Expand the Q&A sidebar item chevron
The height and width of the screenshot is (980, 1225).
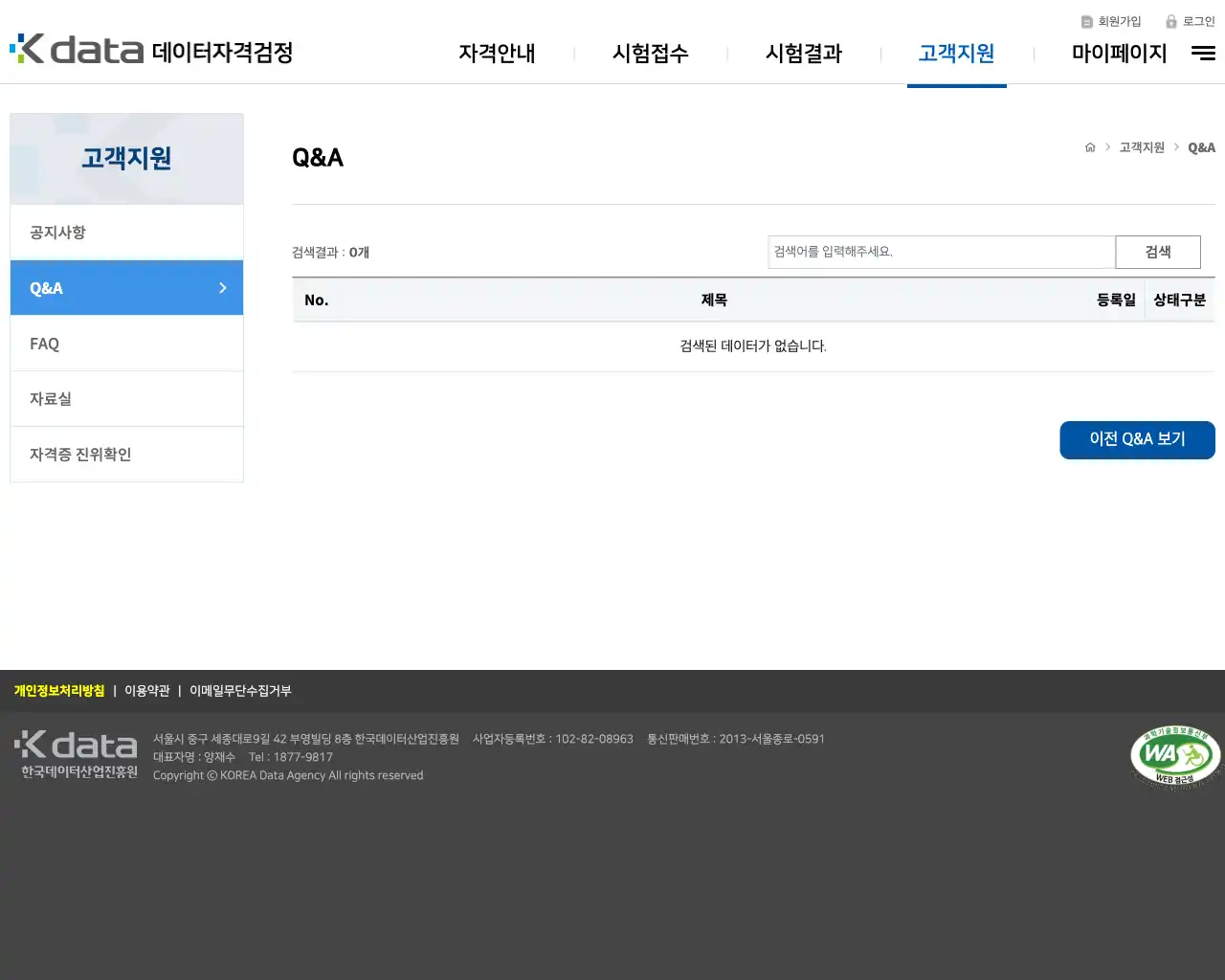click(222, 287)
